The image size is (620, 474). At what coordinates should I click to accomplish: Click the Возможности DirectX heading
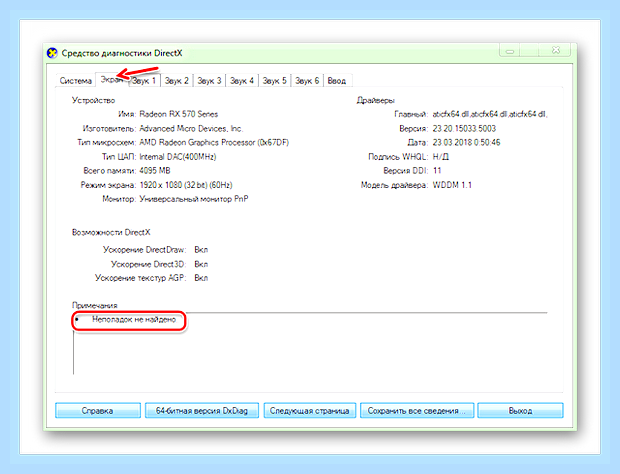(111, 232)
